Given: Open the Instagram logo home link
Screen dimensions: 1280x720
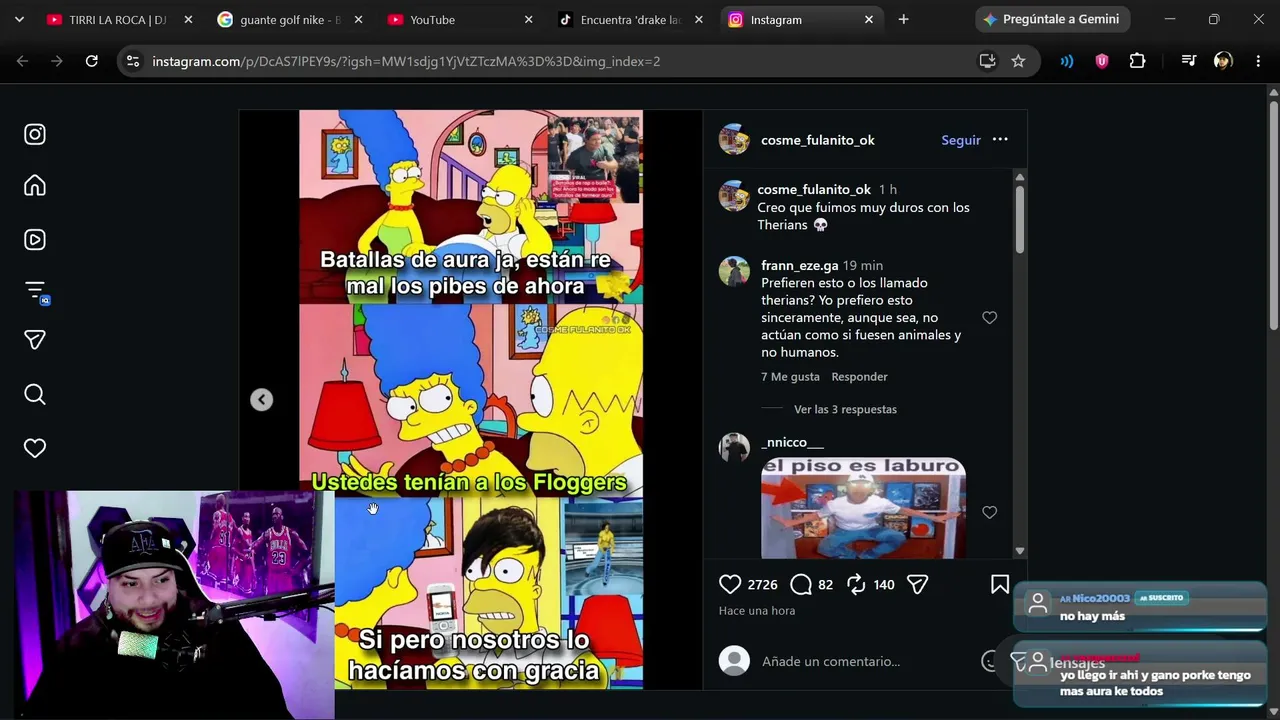Looking at the screenshot, I should [x=35, y=134].
